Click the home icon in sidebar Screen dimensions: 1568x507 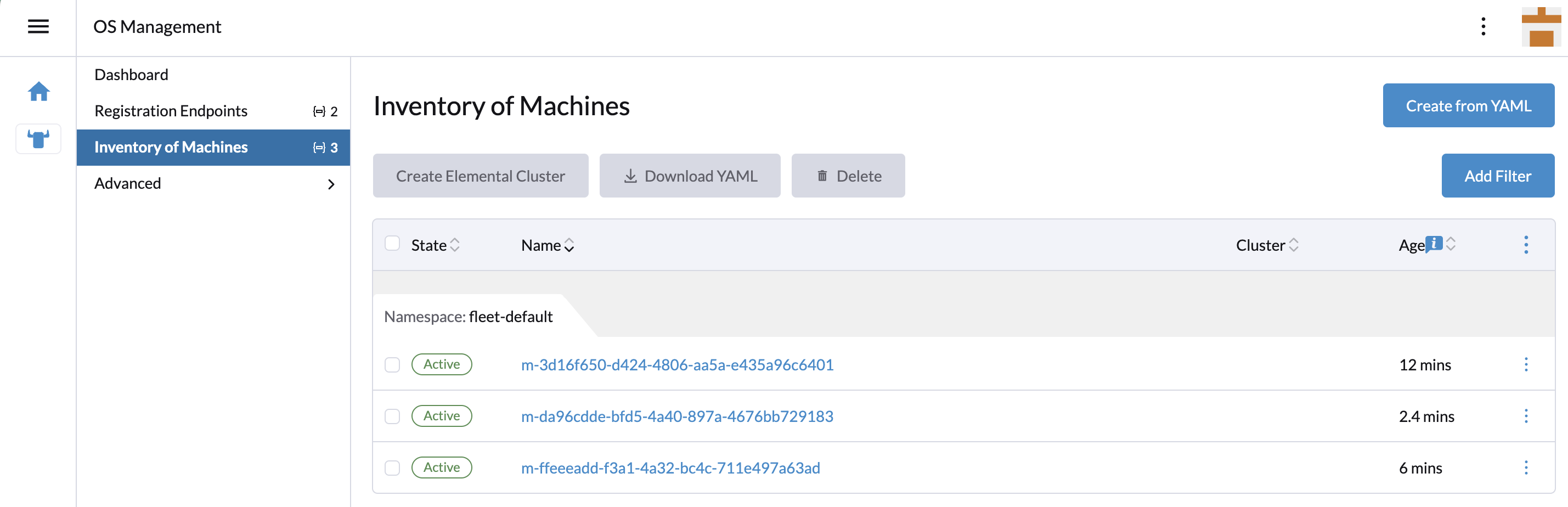click(38, 91)
